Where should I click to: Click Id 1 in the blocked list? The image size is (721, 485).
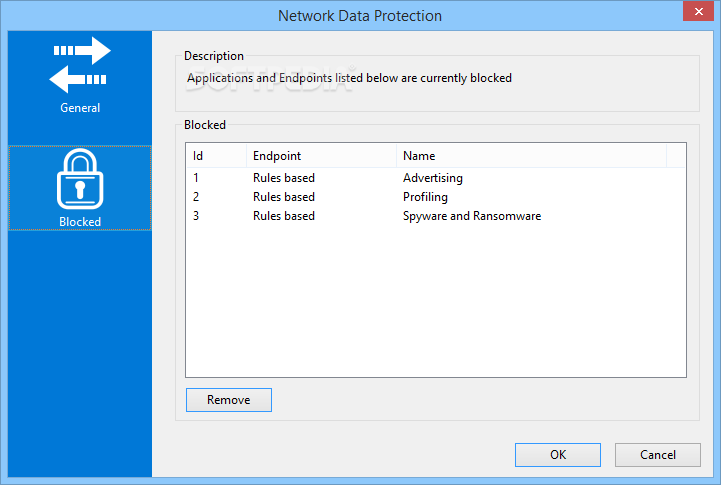196,178
